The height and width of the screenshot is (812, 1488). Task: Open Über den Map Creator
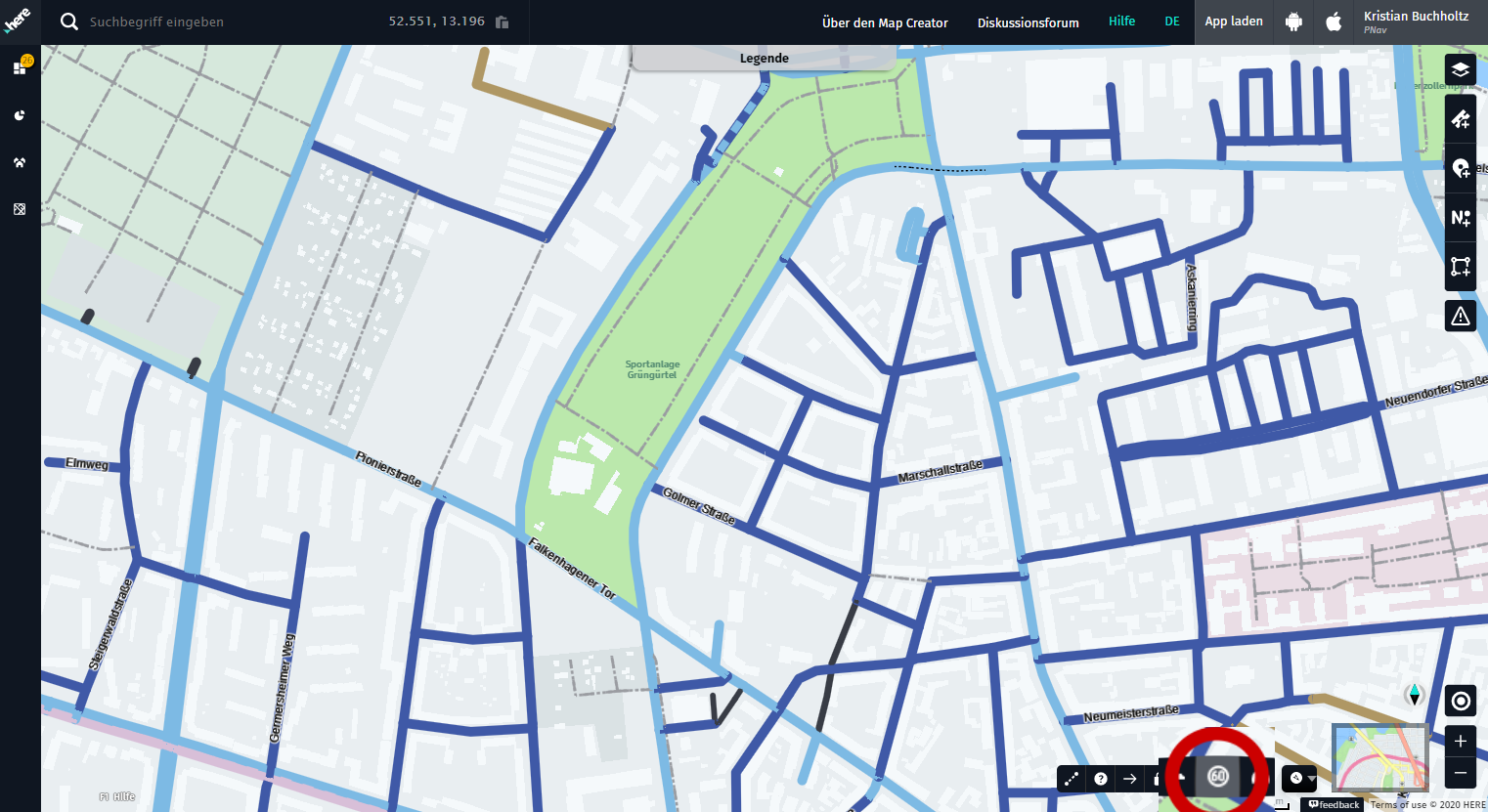pos(885,22)
